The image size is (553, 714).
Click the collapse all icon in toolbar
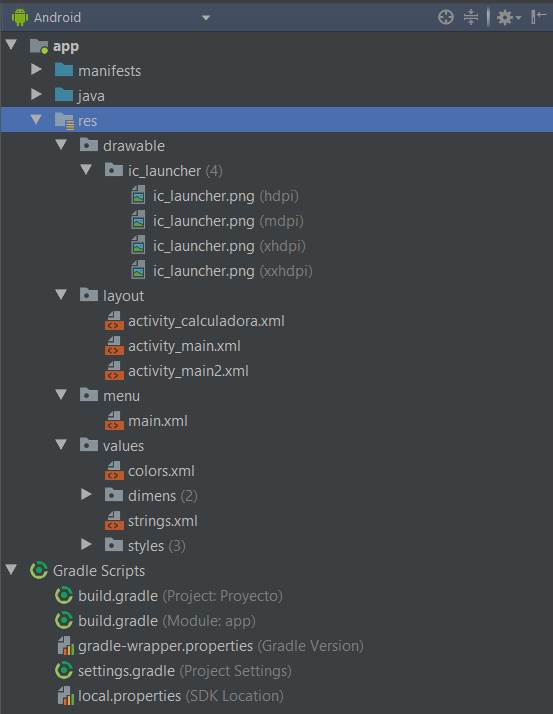point(471,17)
